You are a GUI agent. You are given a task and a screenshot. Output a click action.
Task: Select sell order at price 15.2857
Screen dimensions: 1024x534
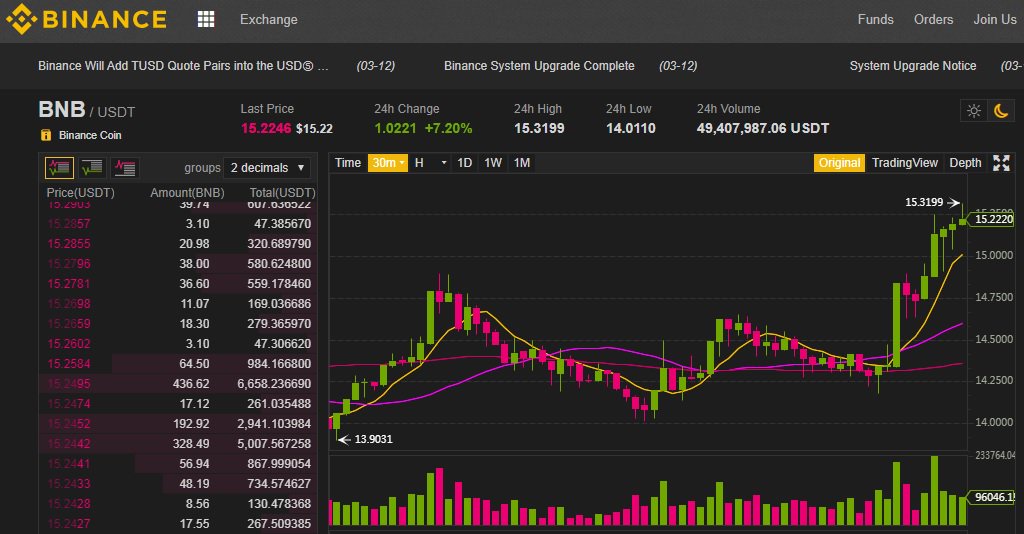coord(178,224)
